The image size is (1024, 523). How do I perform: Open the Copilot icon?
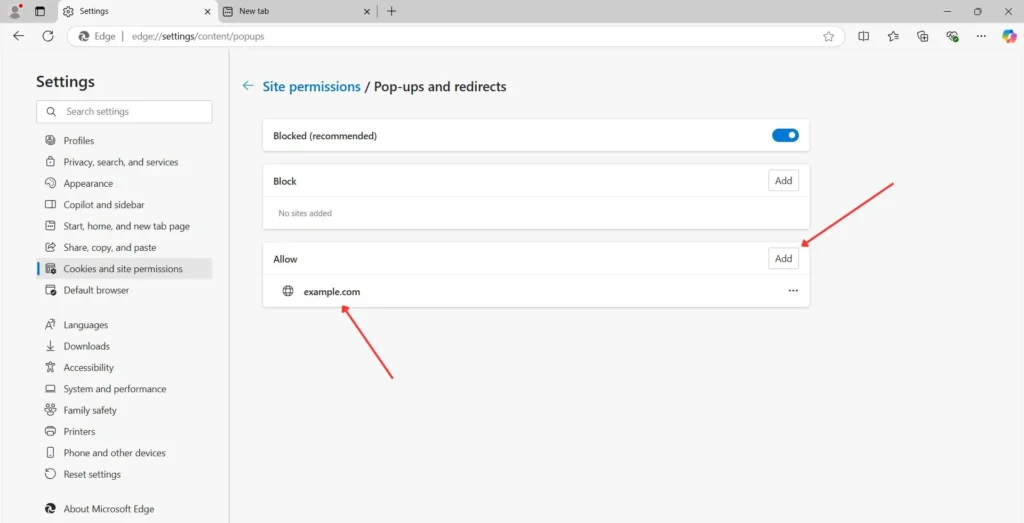pos(1009,37)
